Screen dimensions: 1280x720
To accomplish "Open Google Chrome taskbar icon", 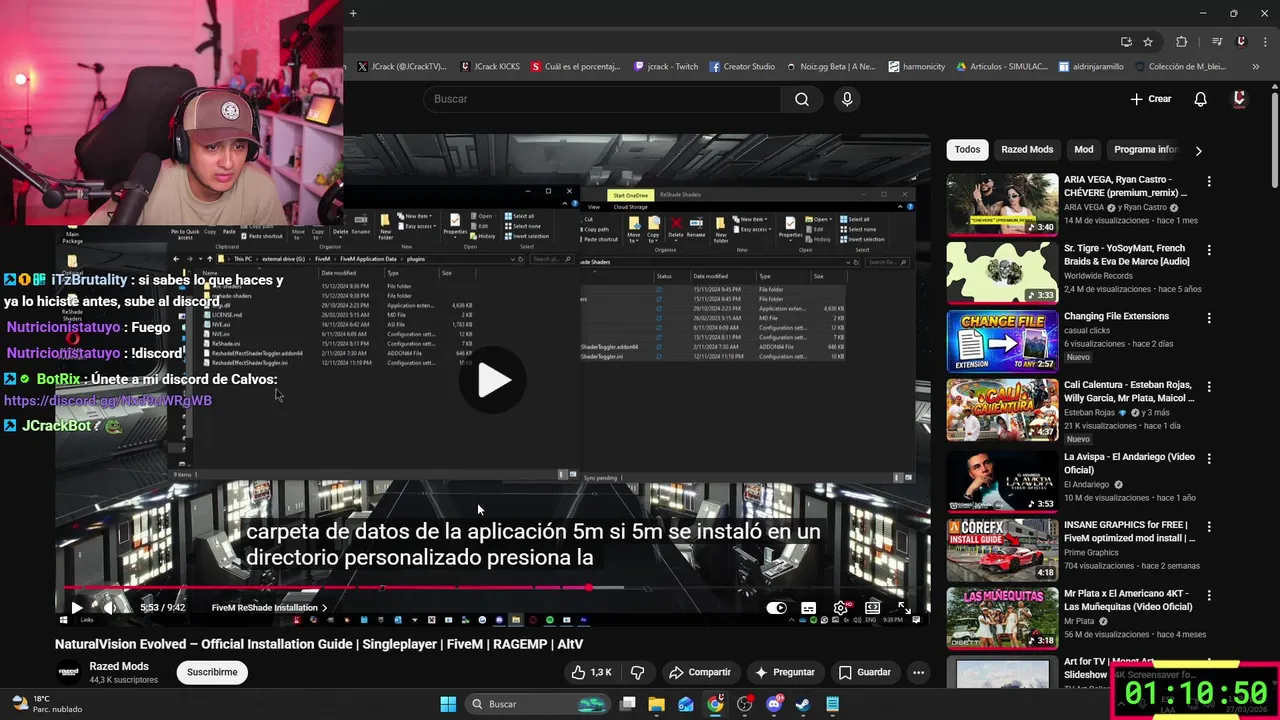I will click(x=715, y=704).
